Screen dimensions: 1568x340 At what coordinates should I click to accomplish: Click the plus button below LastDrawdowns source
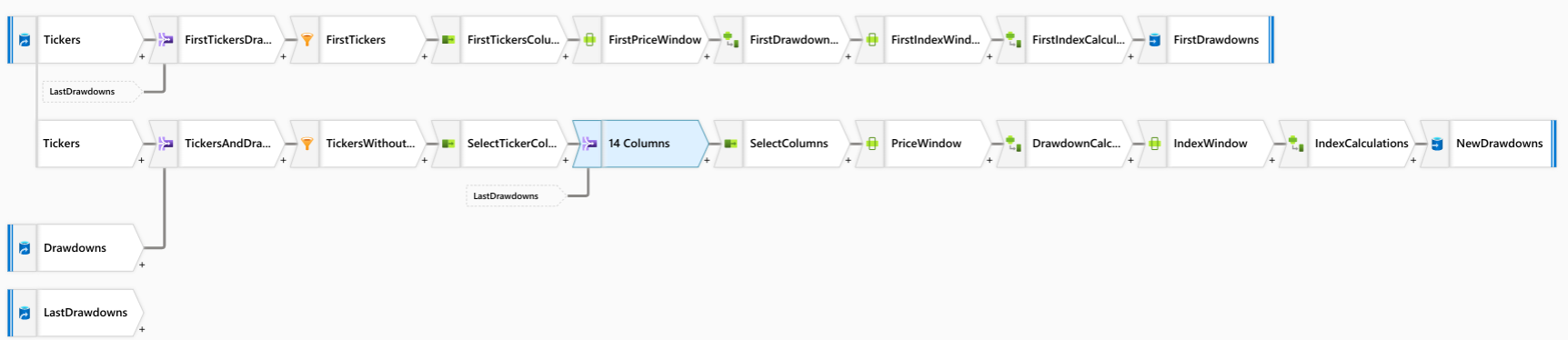142,329
